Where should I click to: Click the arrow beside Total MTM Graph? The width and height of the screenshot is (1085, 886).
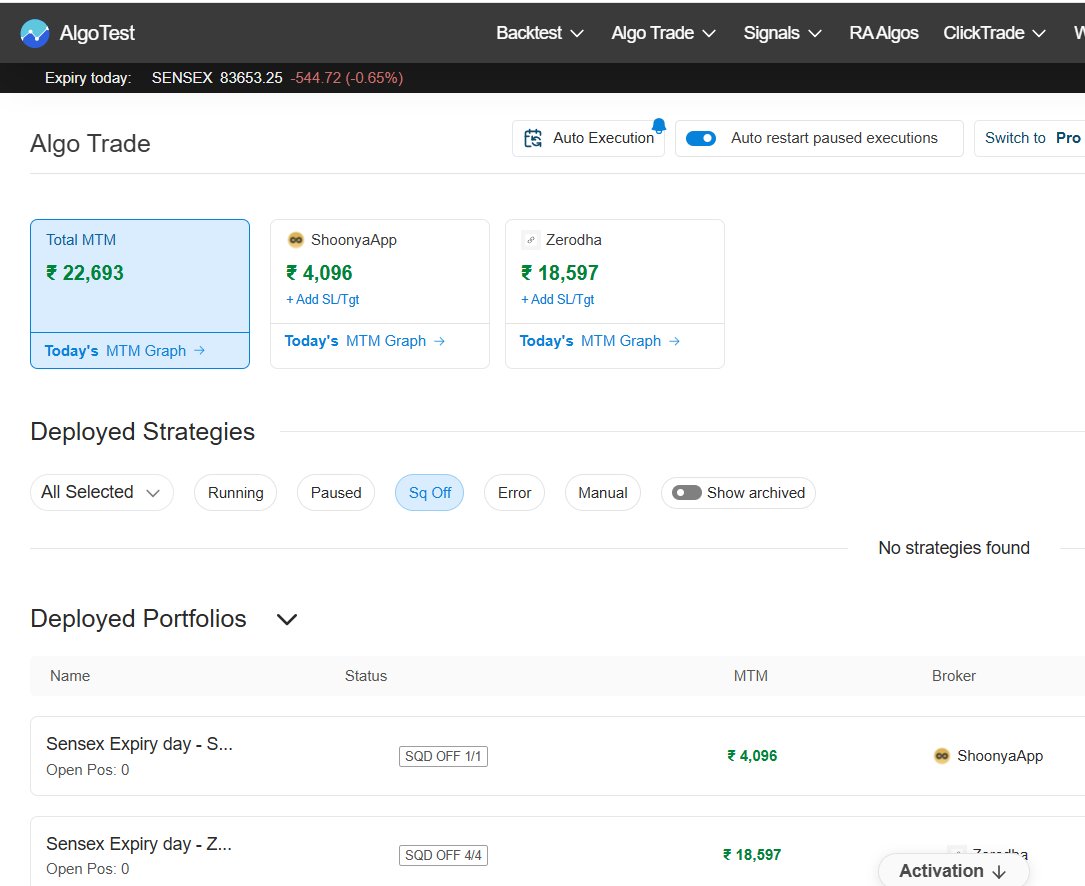(x=199, y=350)
